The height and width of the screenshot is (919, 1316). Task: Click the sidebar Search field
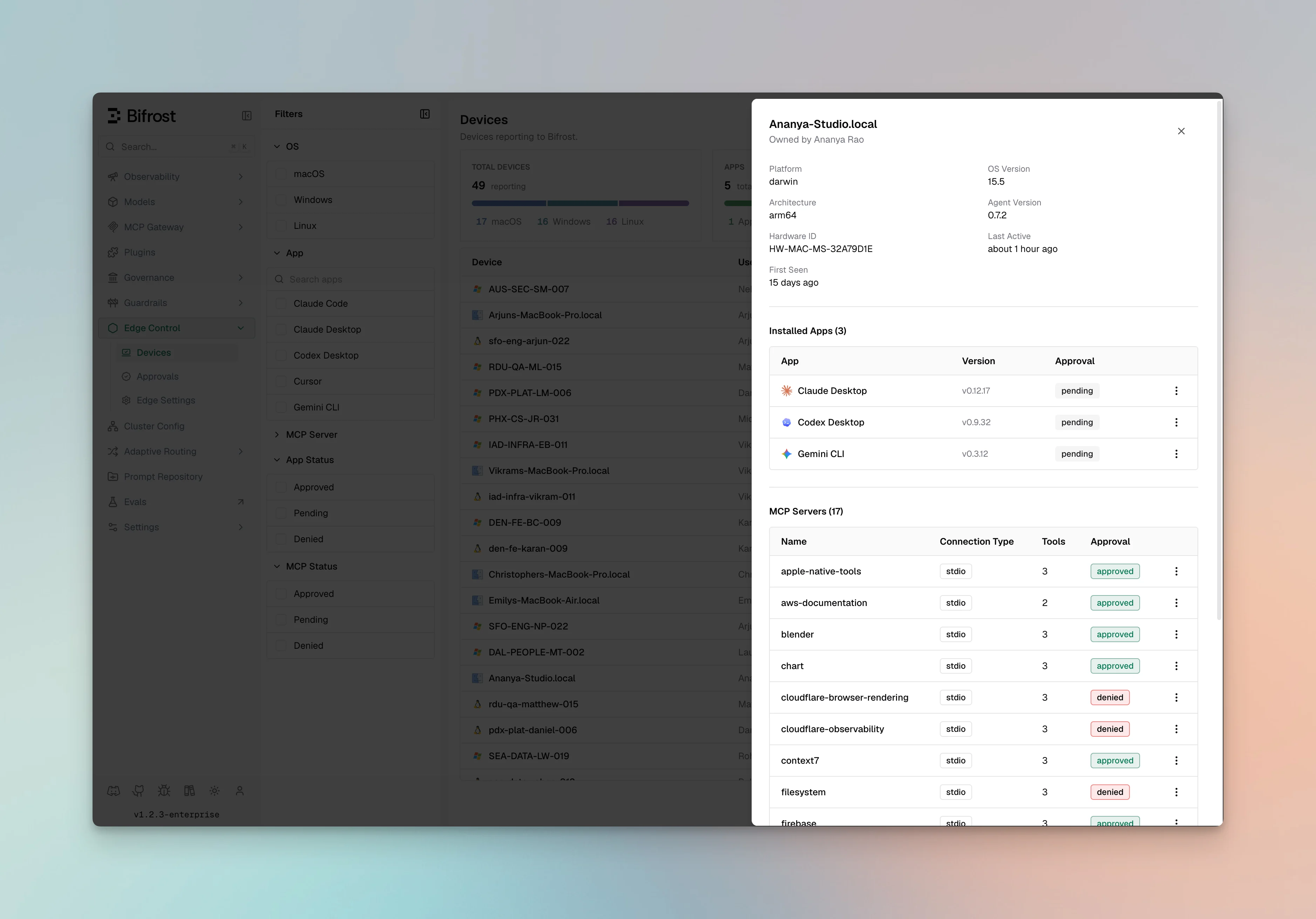pyautogui.click(x=177, y=147)
